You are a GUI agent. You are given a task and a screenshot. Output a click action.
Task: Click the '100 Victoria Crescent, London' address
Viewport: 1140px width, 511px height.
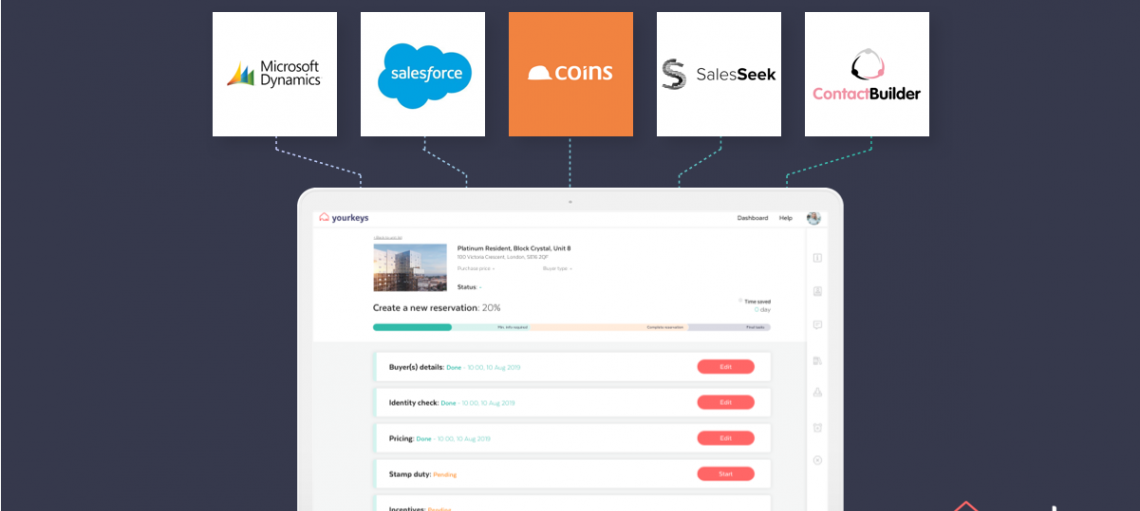(504, 257)
